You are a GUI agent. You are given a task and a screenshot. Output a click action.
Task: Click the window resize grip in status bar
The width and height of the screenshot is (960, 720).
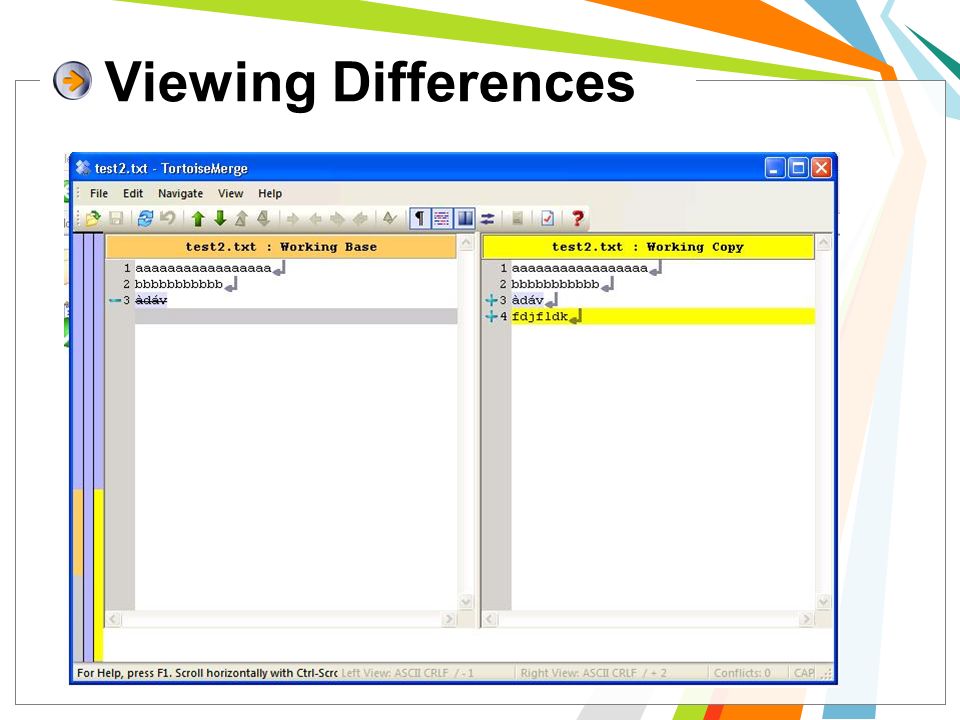827,674
